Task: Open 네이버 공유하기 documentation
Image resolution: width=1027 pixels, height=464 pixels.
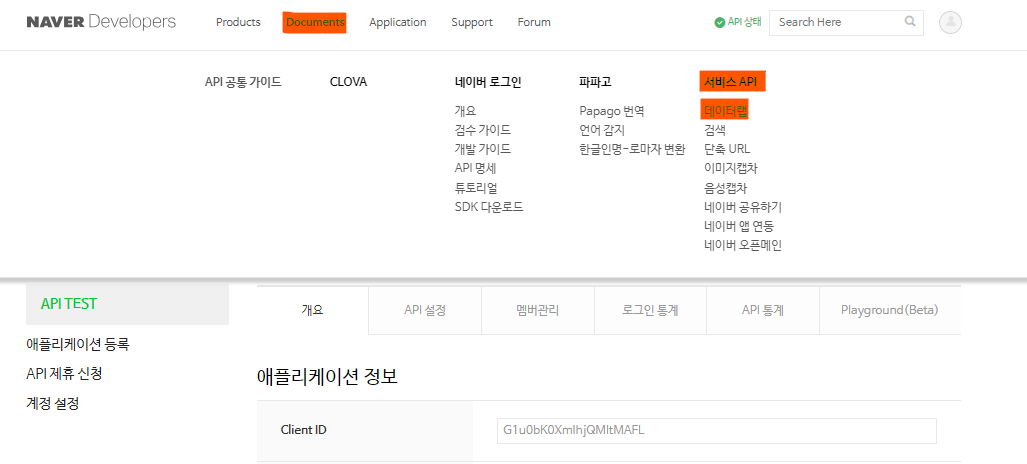Action: (743, 207)
